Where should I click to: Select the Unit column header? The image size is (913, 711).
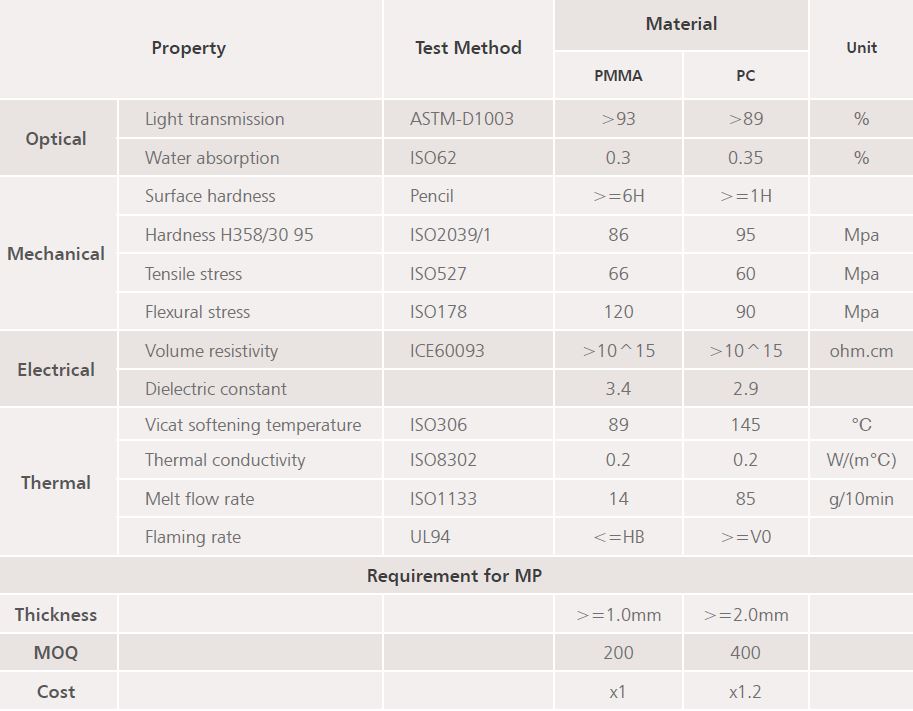861,48
